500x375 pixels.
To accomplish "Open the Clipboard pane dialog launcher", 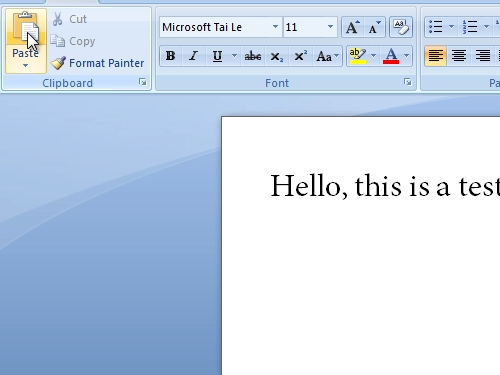I will pyautogui.click(x=143, y=82).
